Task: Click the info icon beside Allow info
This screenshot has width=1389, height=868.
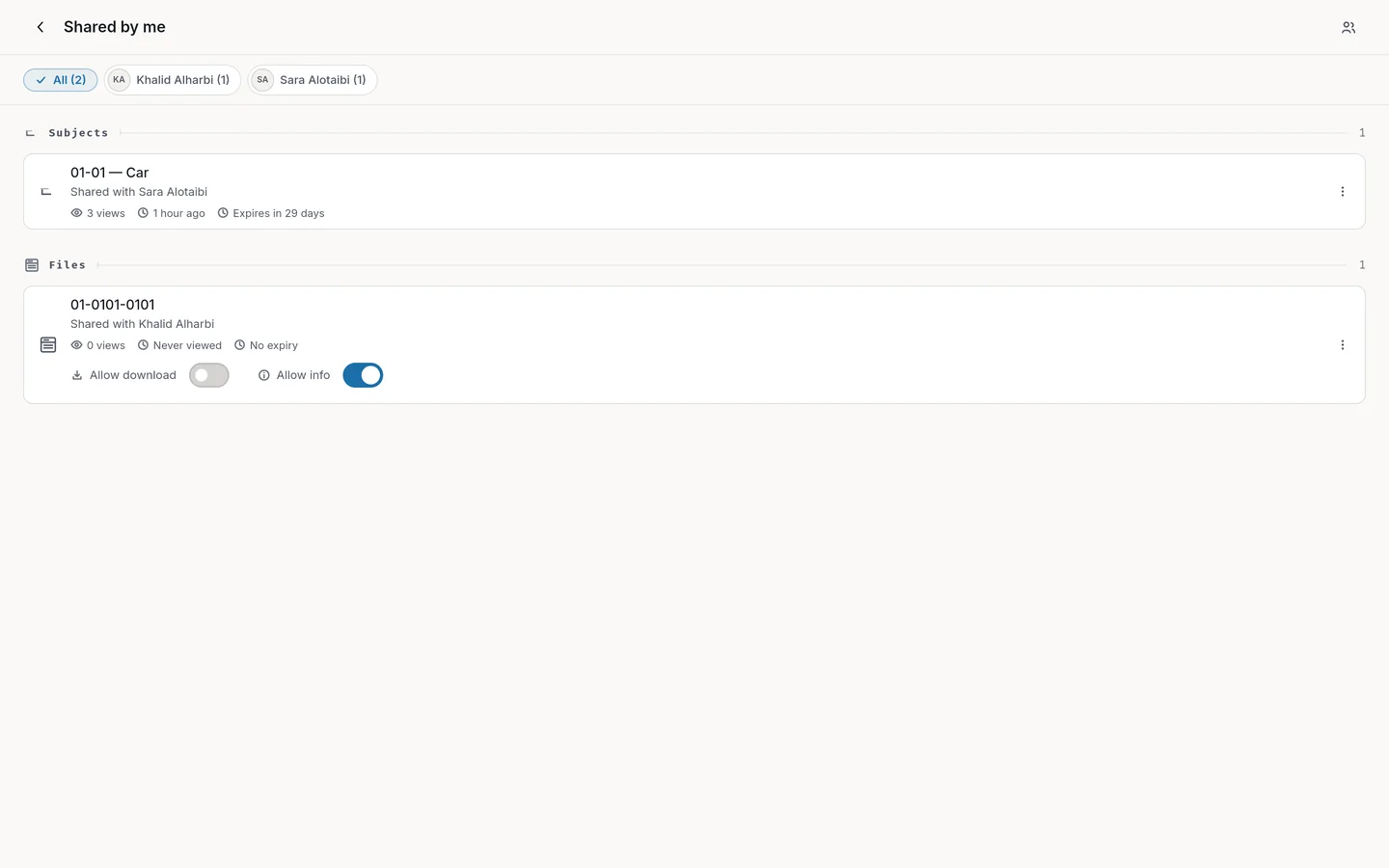Action: click(263, 375)
